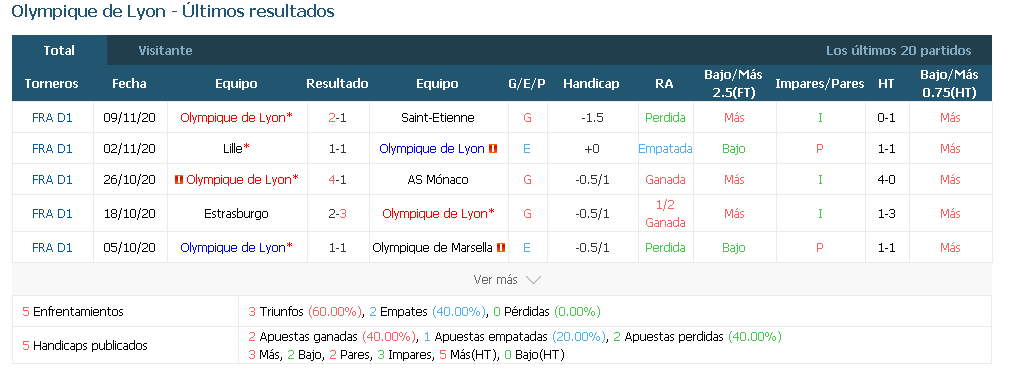Open the Los últimos 20 partidos selector

(899, 50)
